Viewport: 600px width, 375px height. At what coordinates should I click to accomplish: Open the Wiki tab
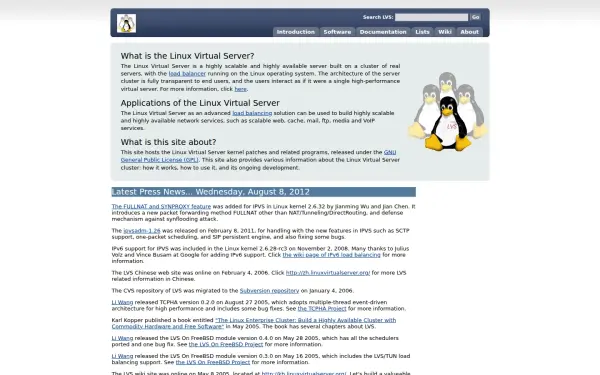pyautogui.click(x=445, y=32)
